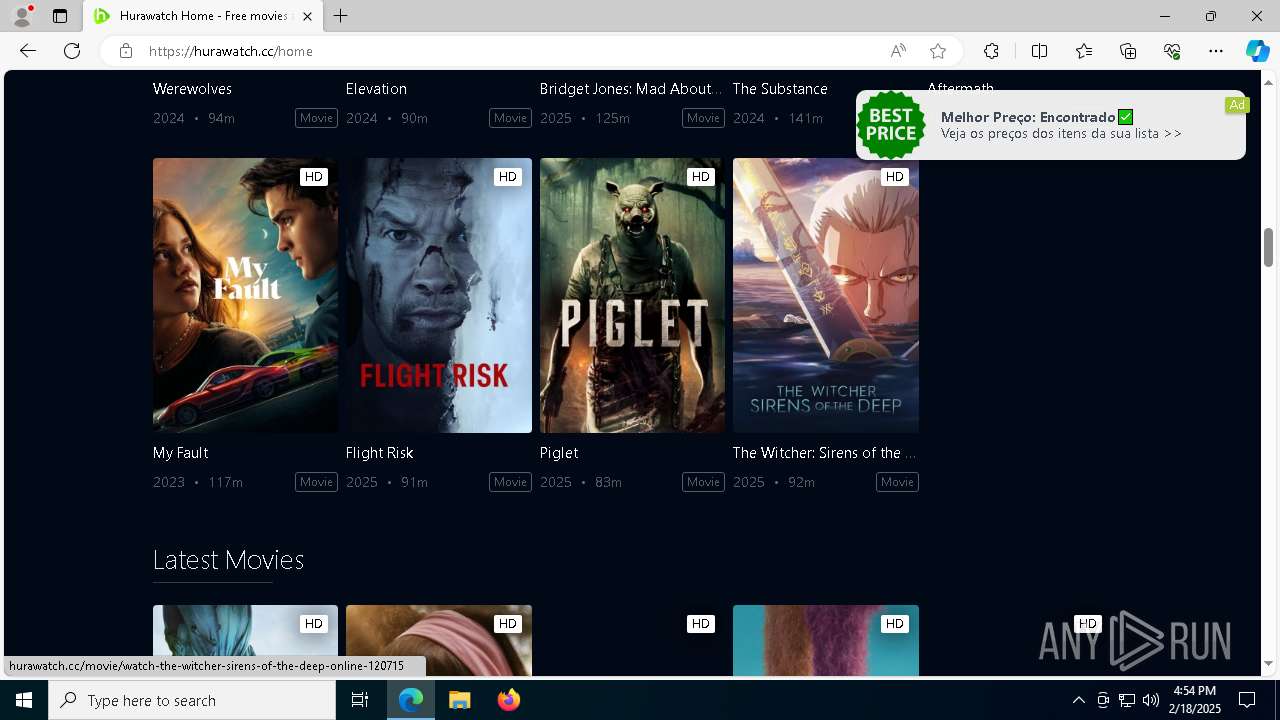Open the network tray icon

click(x=1127, y=700)
